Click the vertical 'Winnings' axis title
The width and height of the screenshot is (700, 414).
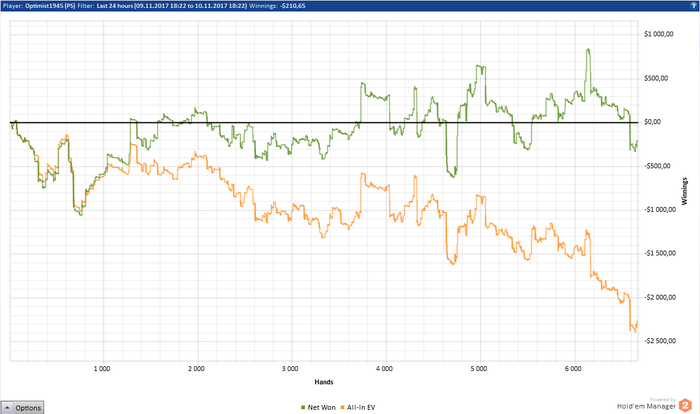coord(684,191)
